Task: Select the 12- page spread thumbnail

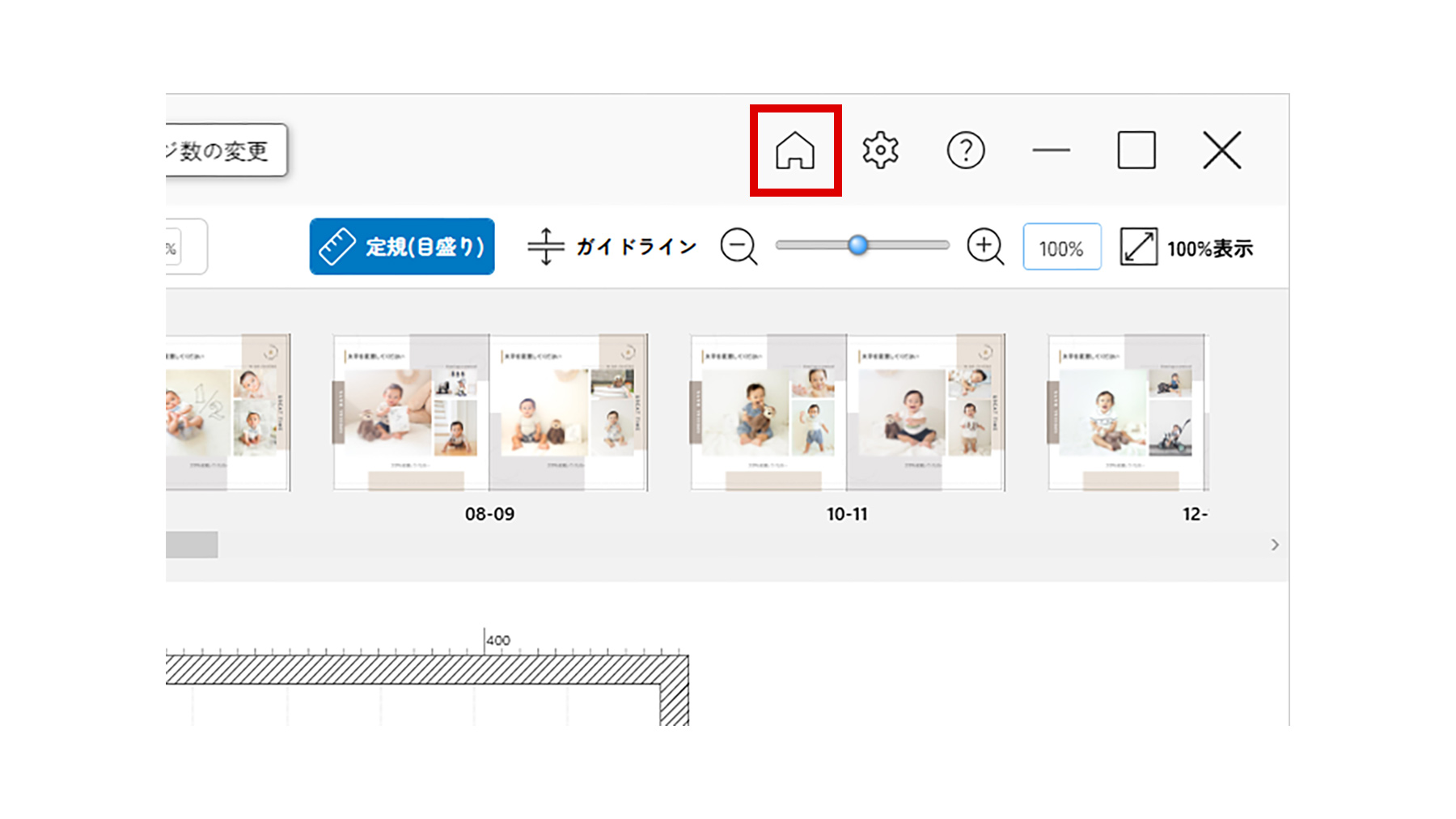Action: click(x=1128, y=412)
